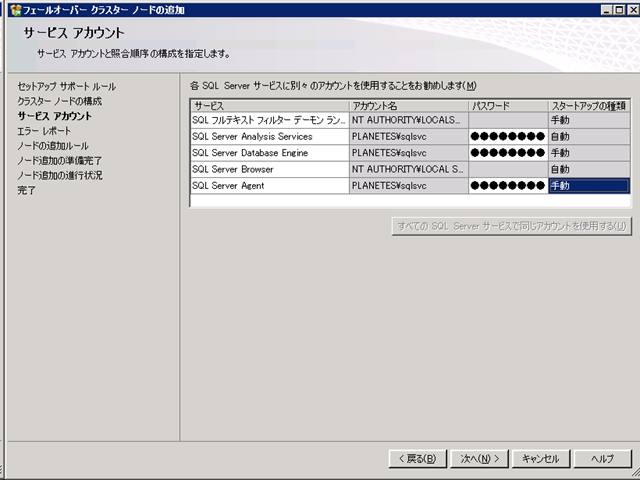
Task: Select the SQL Server Agent startup type cell
Action: click(589, 186)
